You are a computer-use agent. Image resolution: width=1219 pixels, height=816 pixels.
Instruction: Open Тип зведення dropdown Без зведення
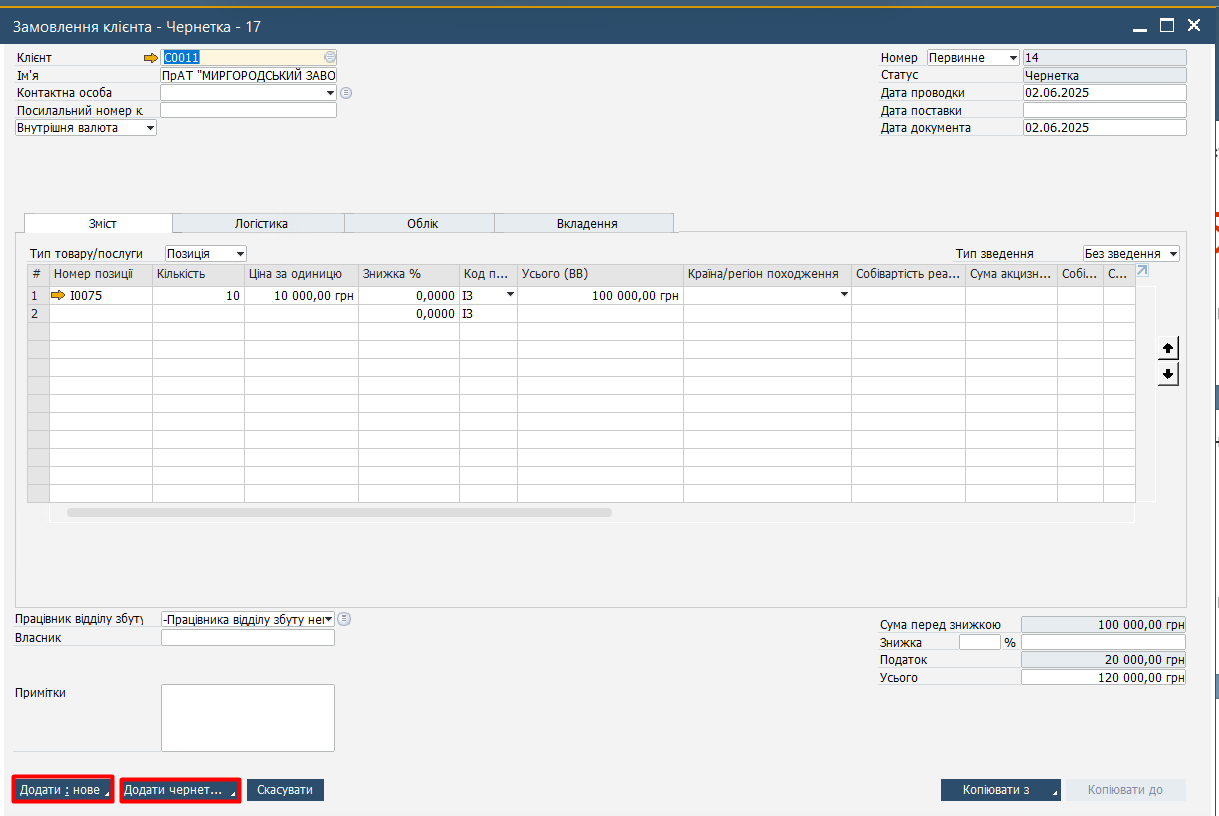pyautogui.click(x=1173, y=254)
